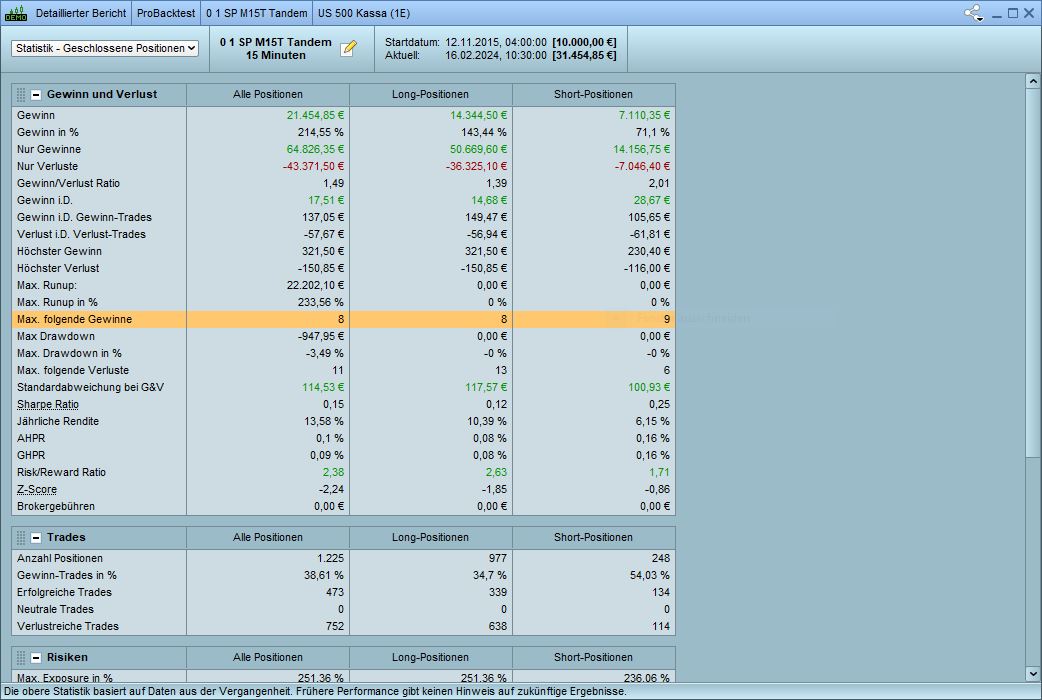Select the Gewinn/Verlust Ratio row label
The image size is (1042, 700).
click(68, 183)
